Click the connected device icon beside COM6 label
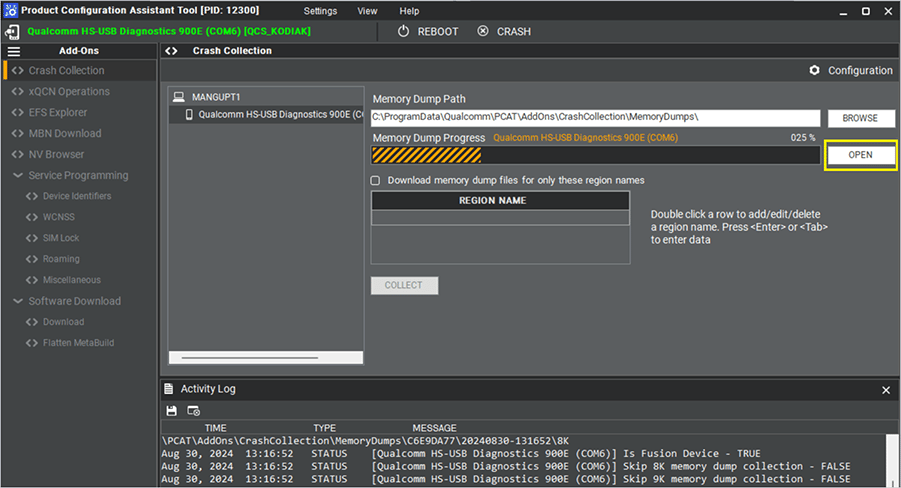901x488 pixels. (x=12, y=32)
